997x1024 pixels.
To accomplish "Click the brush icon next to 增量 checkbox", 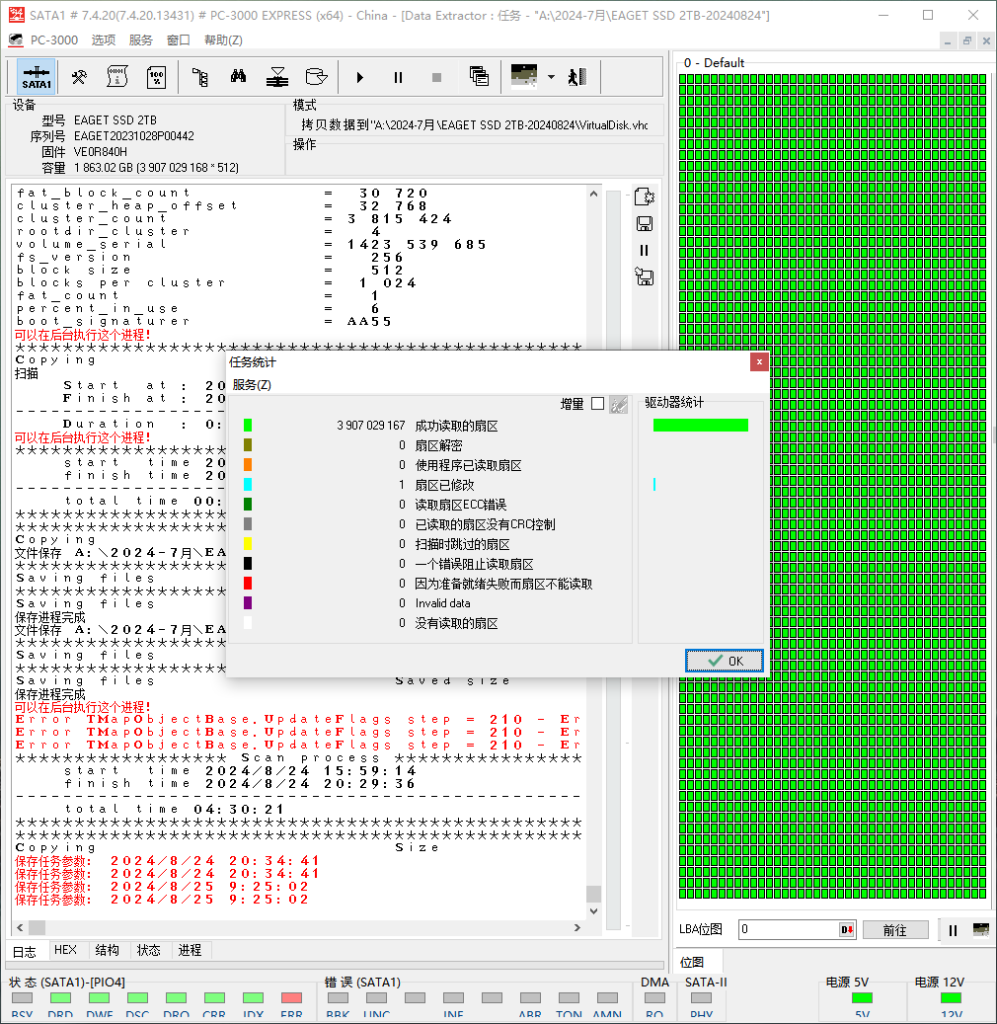I will (x=618, y=404).
